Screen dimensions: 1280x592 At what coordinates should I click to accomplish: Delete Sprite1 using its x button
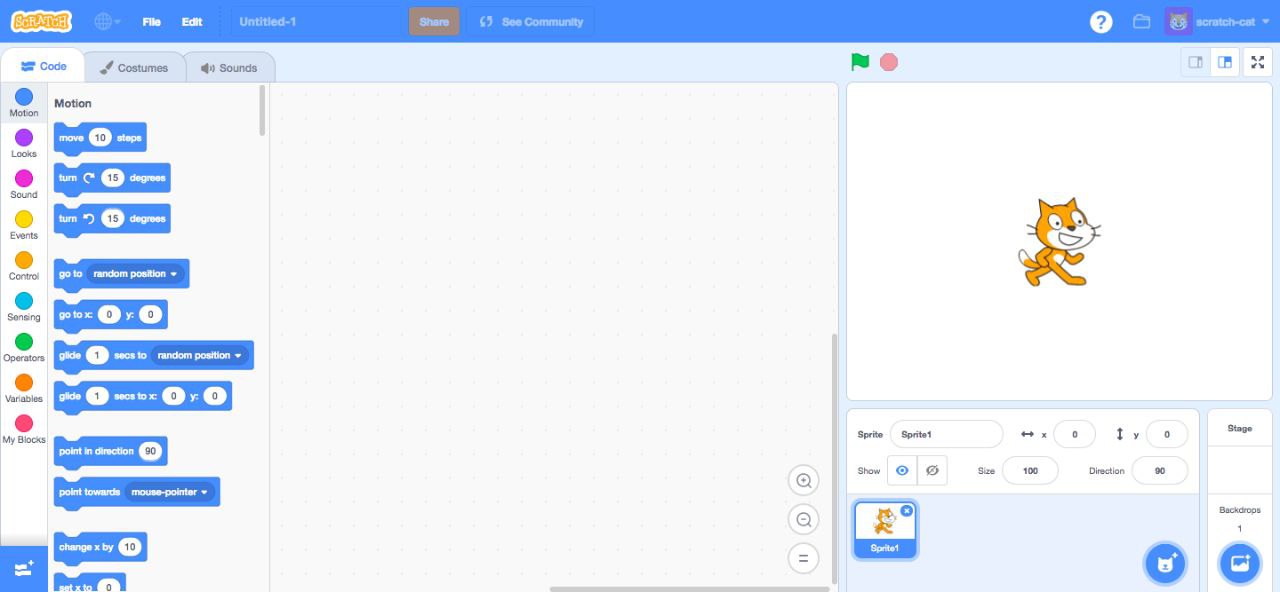tap(907, 510)
